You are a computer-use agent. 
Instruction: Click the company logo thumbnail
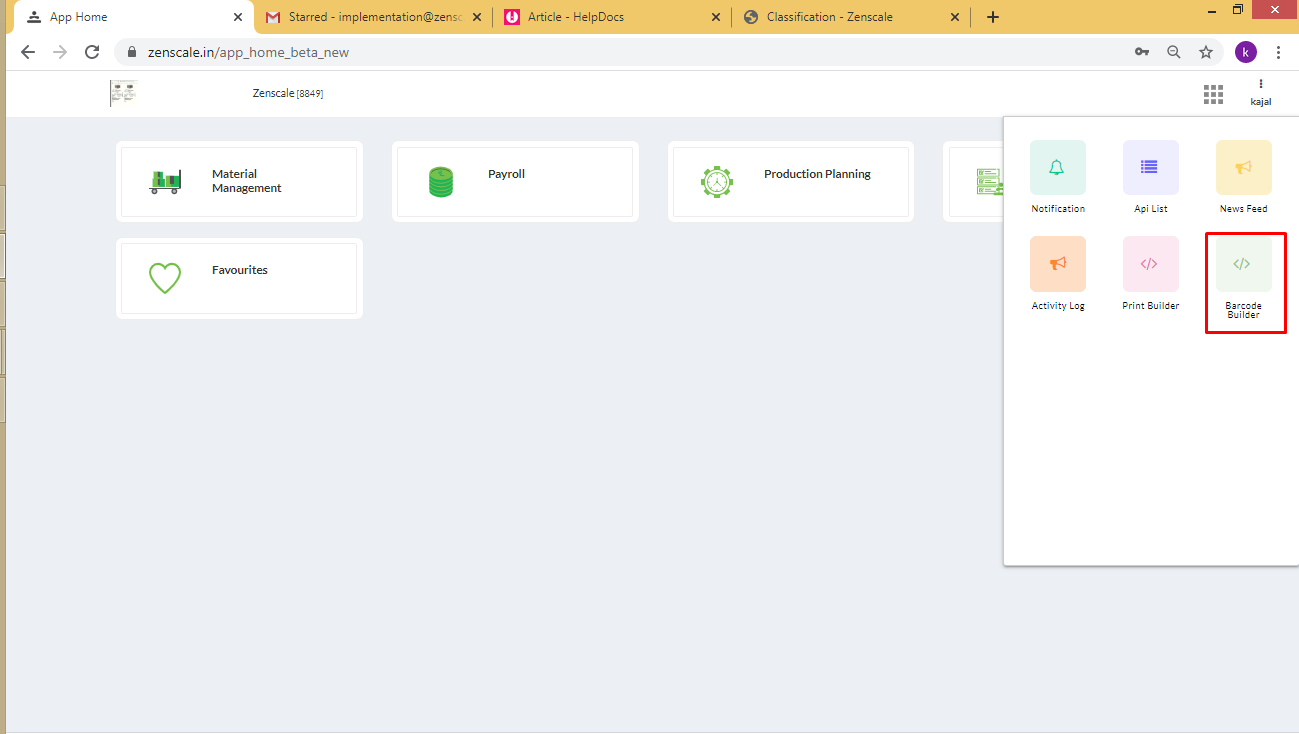click(x=124, y=93)
